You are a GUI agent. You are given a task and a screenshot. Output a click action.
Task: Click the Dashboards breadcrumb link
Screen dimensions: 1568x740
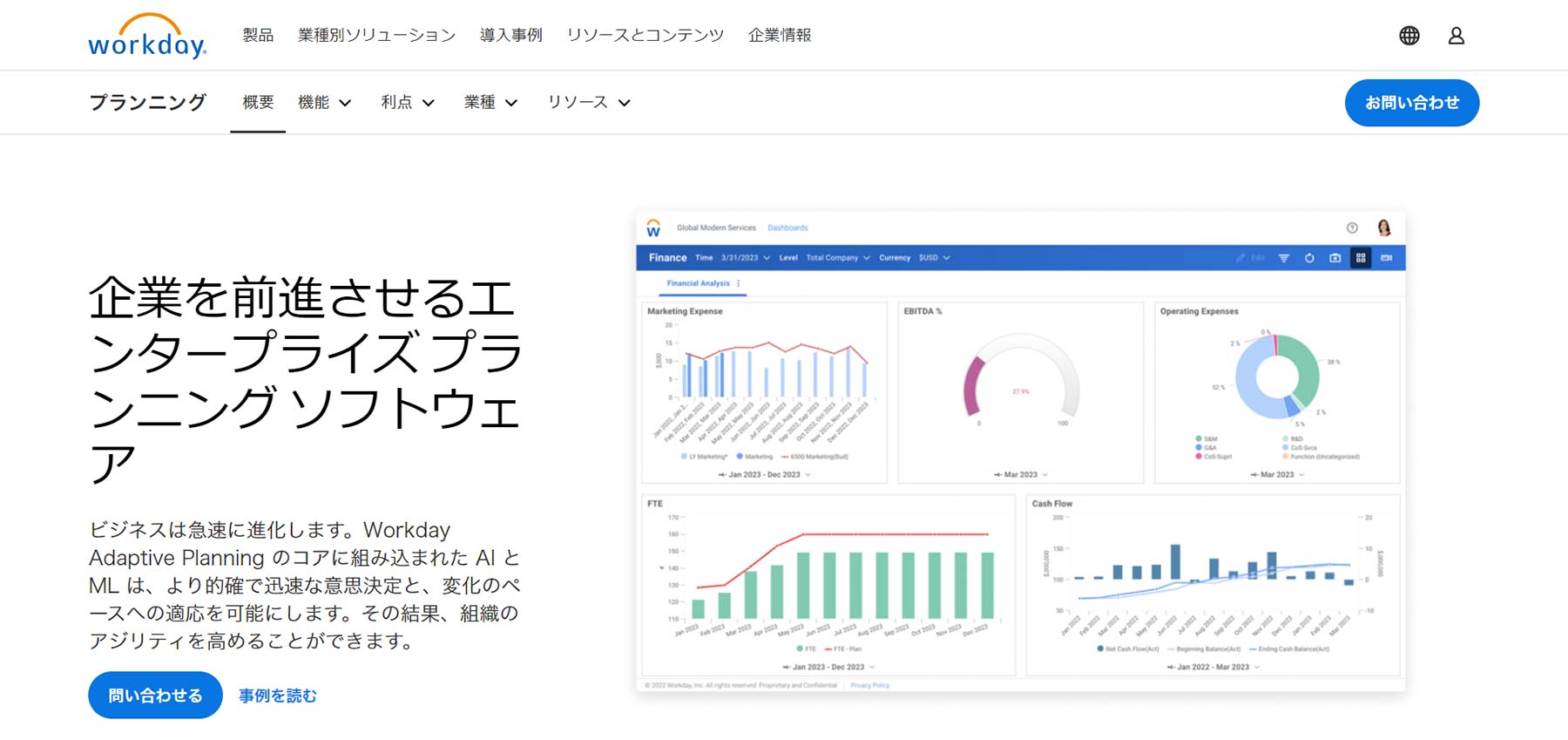click(x=787, y=228)
